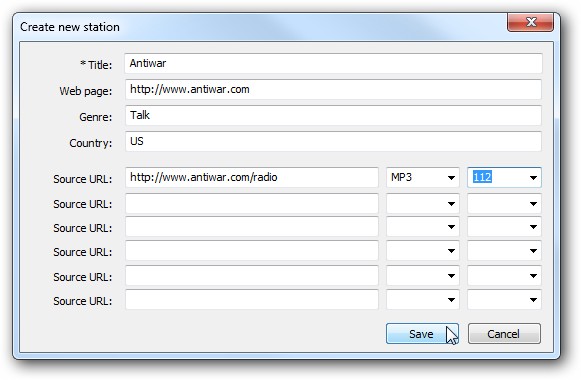Open the MP3 format dropdown
The width and height of the screenshot is (581, 380).
click(422, 177)
